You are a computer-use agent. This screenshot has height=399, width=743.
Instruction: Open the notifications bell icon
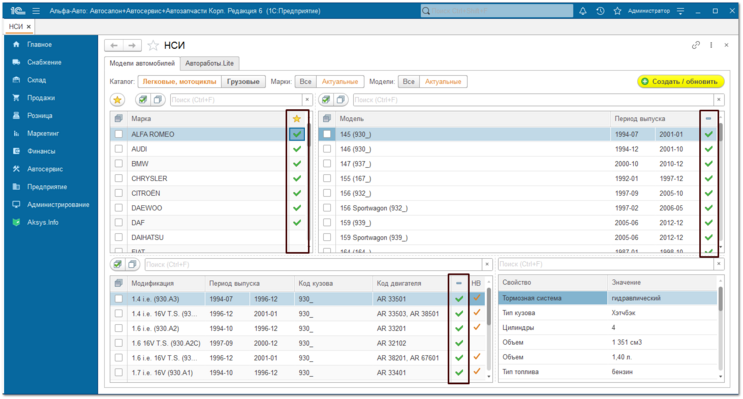pos(583,11)
